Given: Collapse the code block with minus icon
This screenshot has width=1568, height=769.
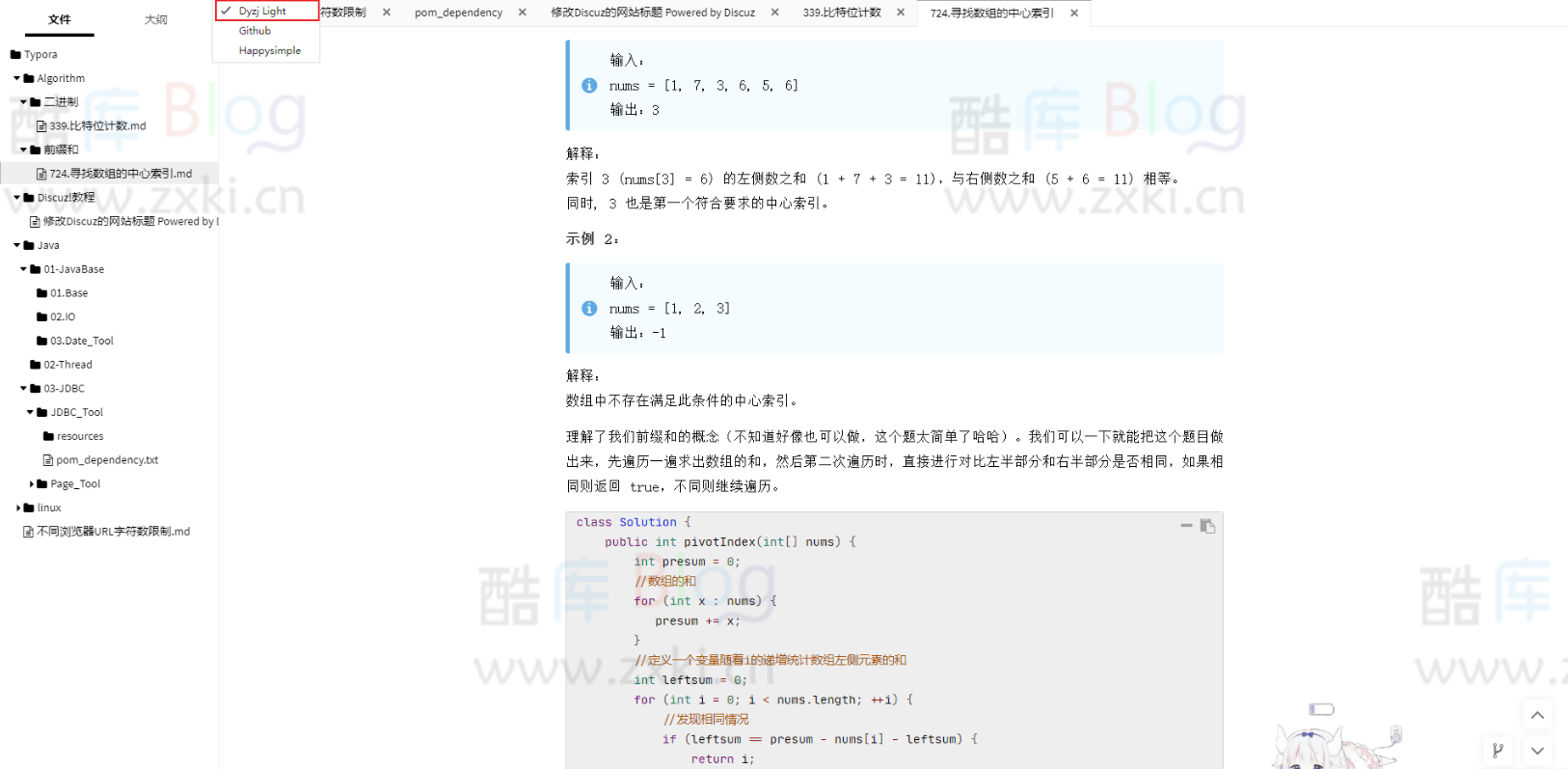Looking at the screenshot, I should (x=1186, y=526).
